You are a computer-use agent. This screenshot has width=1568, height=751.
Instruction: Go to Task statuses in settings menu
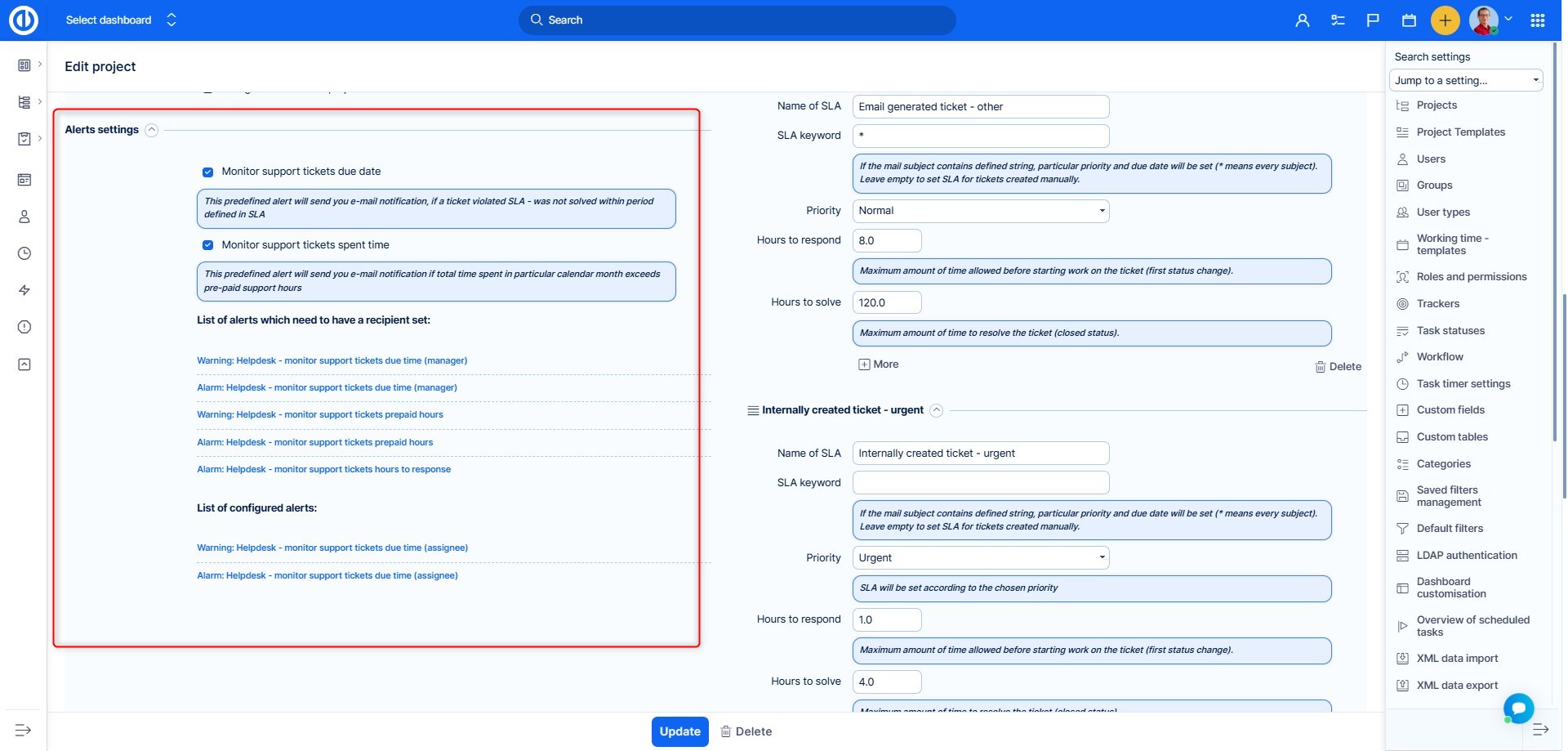tap(1450, 331)
